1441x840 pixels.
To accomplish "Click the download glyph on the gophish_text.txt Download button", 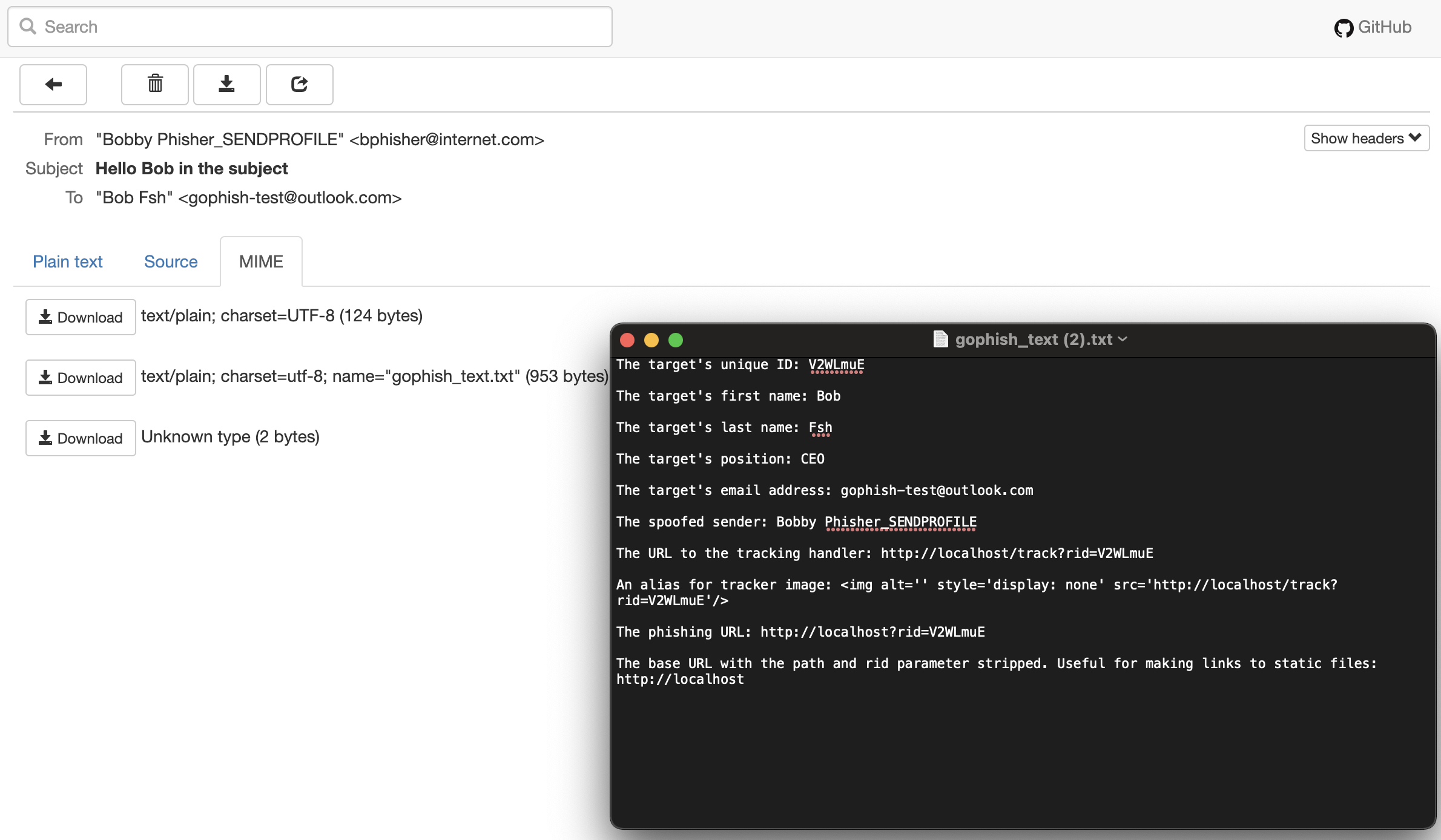I will (x=45, y=377).
